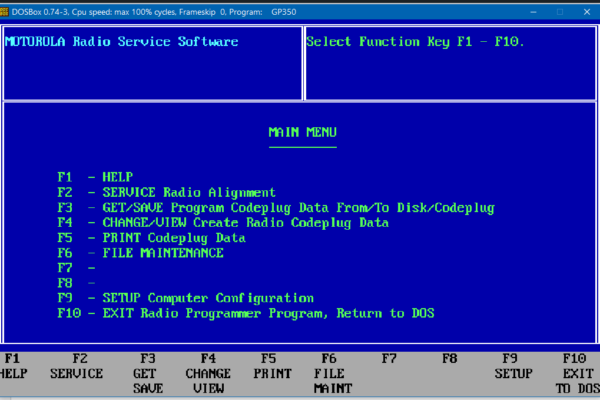Choose 'SERVICE Radio Alignment' main menu entry
This screenshot has width=600, height=400.
166,192
